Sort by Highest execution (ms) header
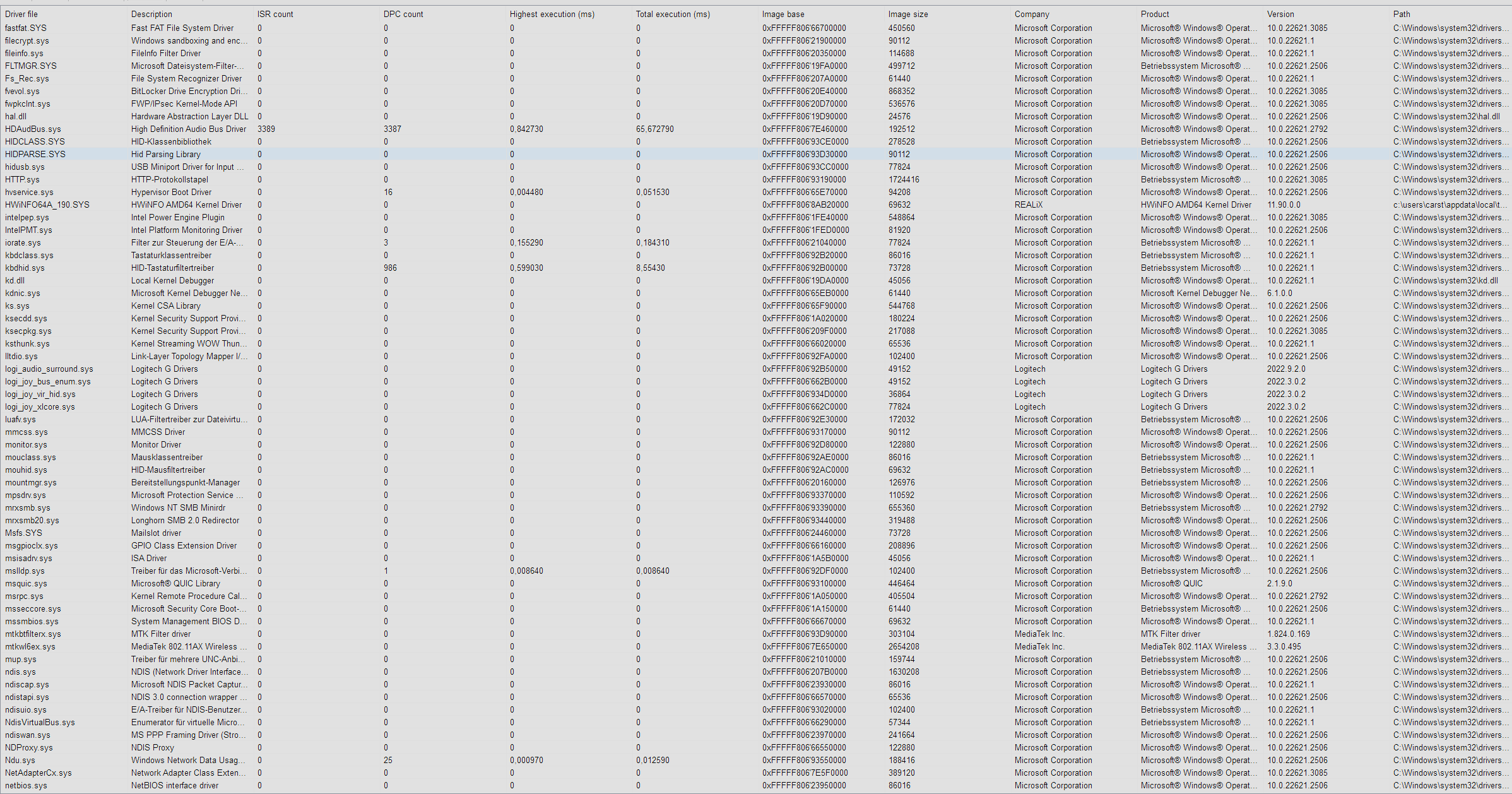 coord(552,14)
